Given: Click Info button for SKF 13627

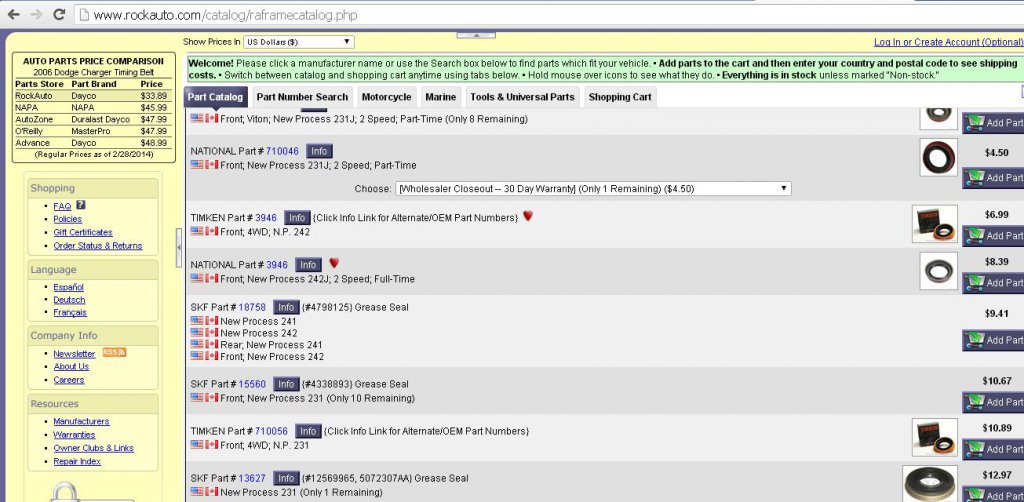Looking at the screenshot, I should (x=286, y=478).
